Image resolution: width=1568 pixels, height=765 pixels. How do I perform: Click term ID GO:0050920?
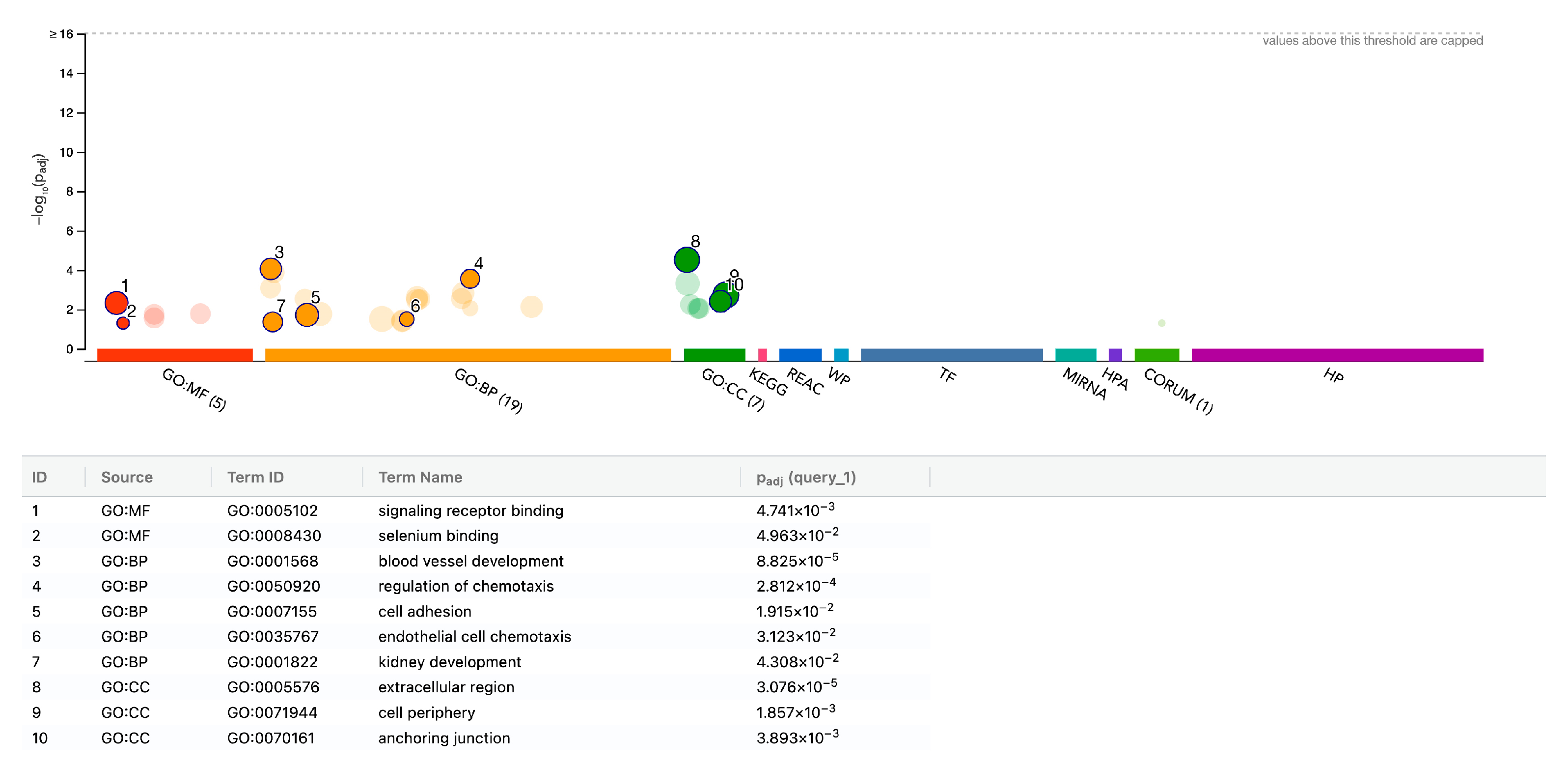point(274,586)
